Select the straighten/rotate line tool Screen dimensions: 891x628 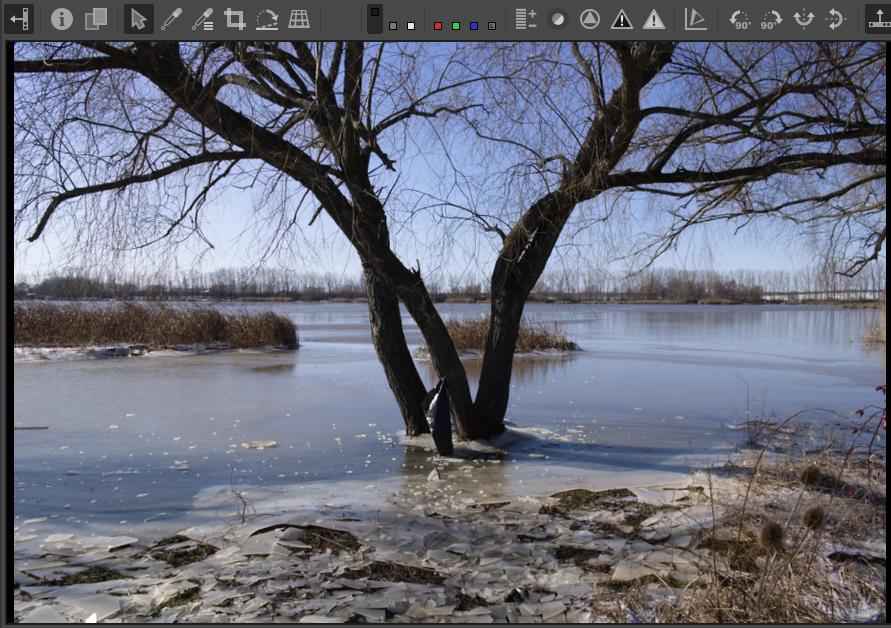(x=267, y=19)
